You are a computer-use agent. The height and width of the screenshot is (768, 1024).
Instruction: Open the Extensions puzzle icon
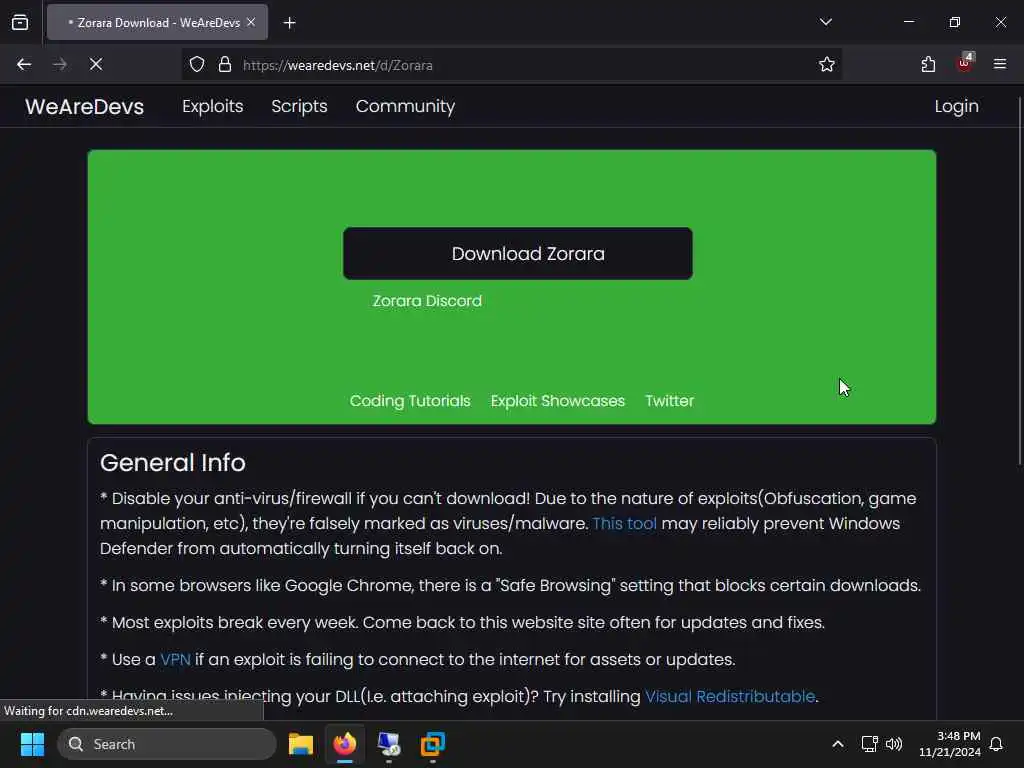pos(928,65)
